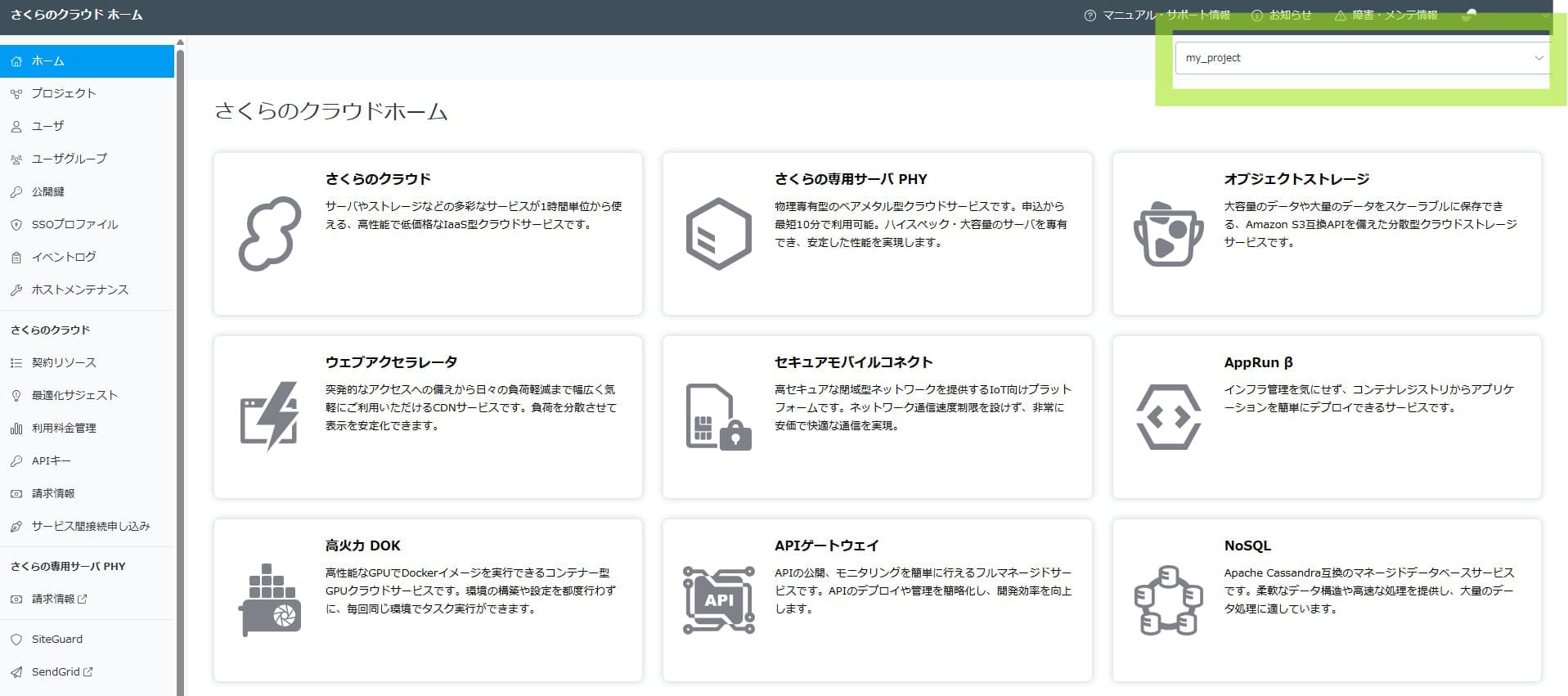Screen dimensions: 1568x696
Task: Open イベントログ from the sidebar
Action: pyautogui.click(x=87, y=257)
